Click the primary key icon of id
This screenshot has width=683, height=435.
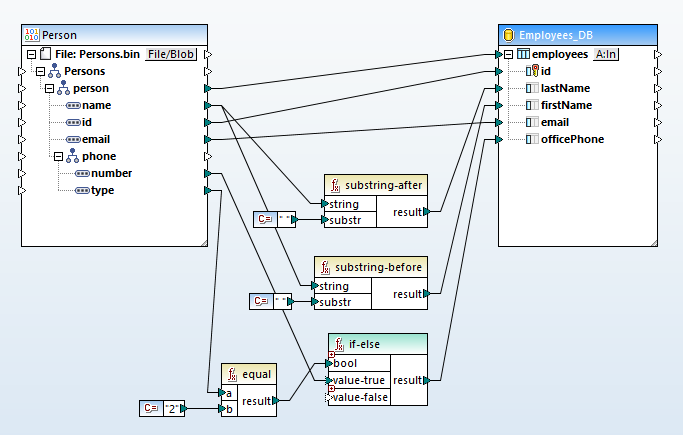(533, 71)
